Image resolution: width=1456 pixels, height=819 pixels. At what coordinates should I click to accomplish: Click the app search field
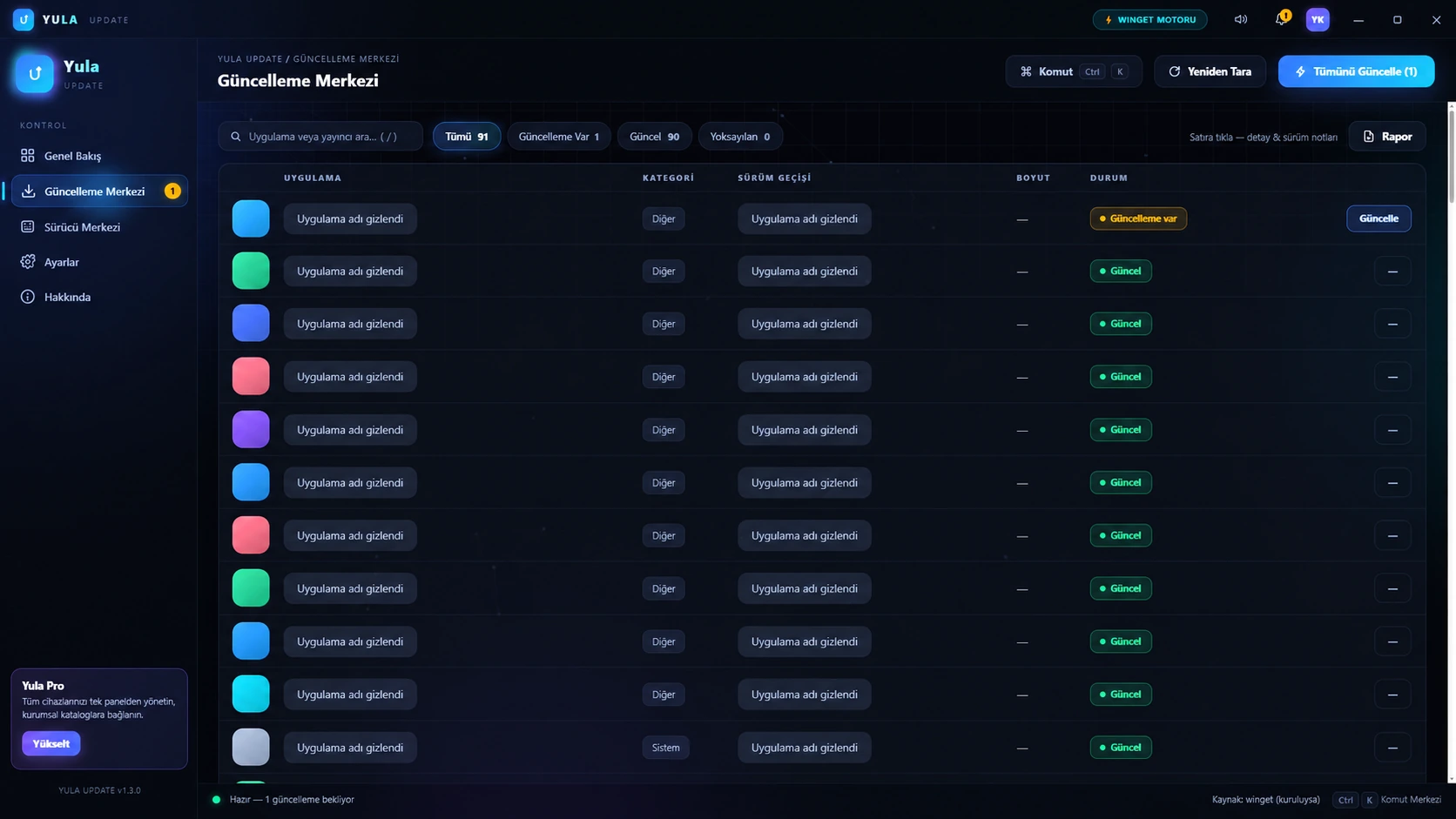pyautogui.click(x=320, y=137)
